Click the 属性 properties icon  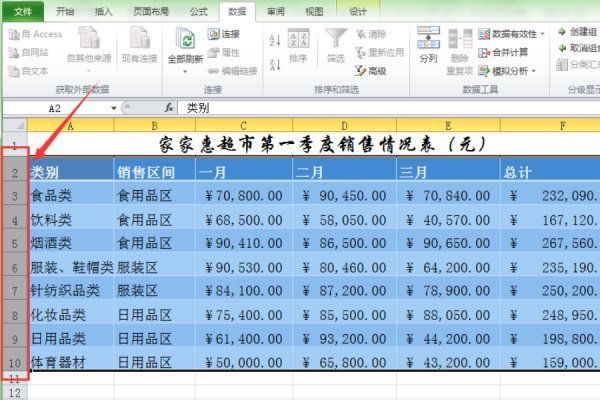click(x=213, y=52)
